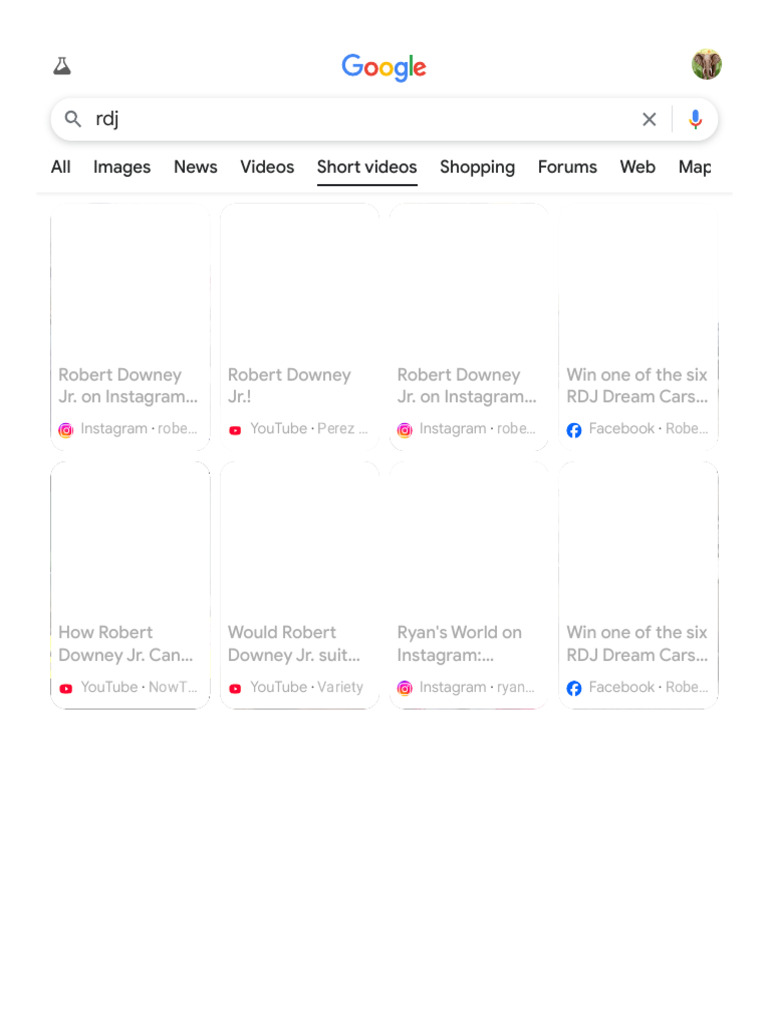Clear the search box with X
This screenshot has height=1024, width=768.
click(649, 119)
